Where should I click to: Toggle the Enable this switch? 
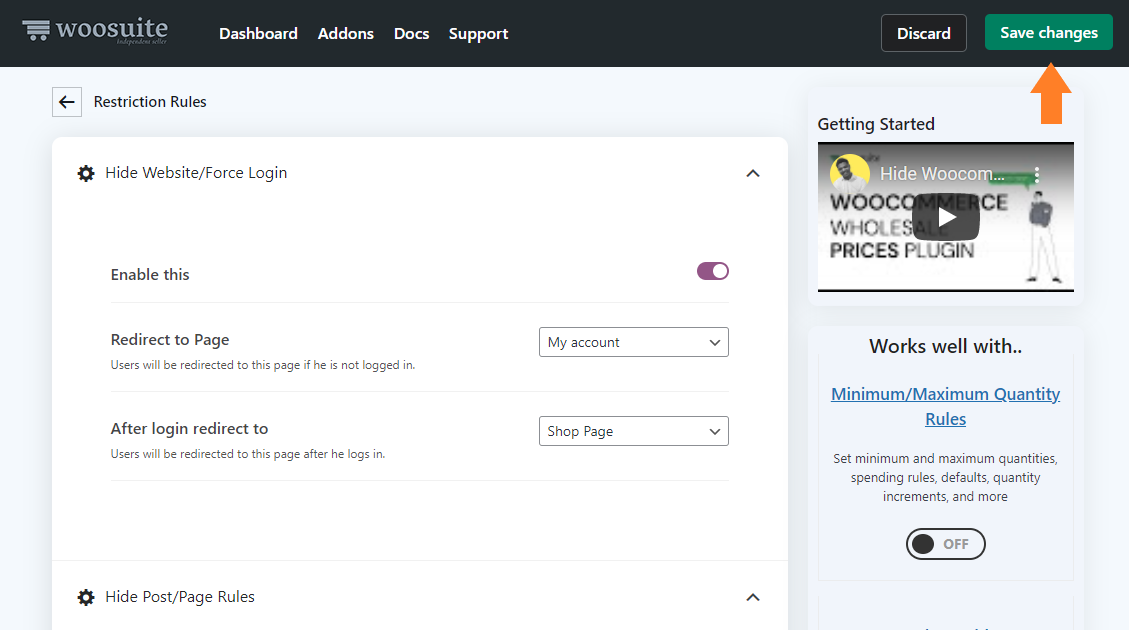pyautogui.click(x=713, y=271)
